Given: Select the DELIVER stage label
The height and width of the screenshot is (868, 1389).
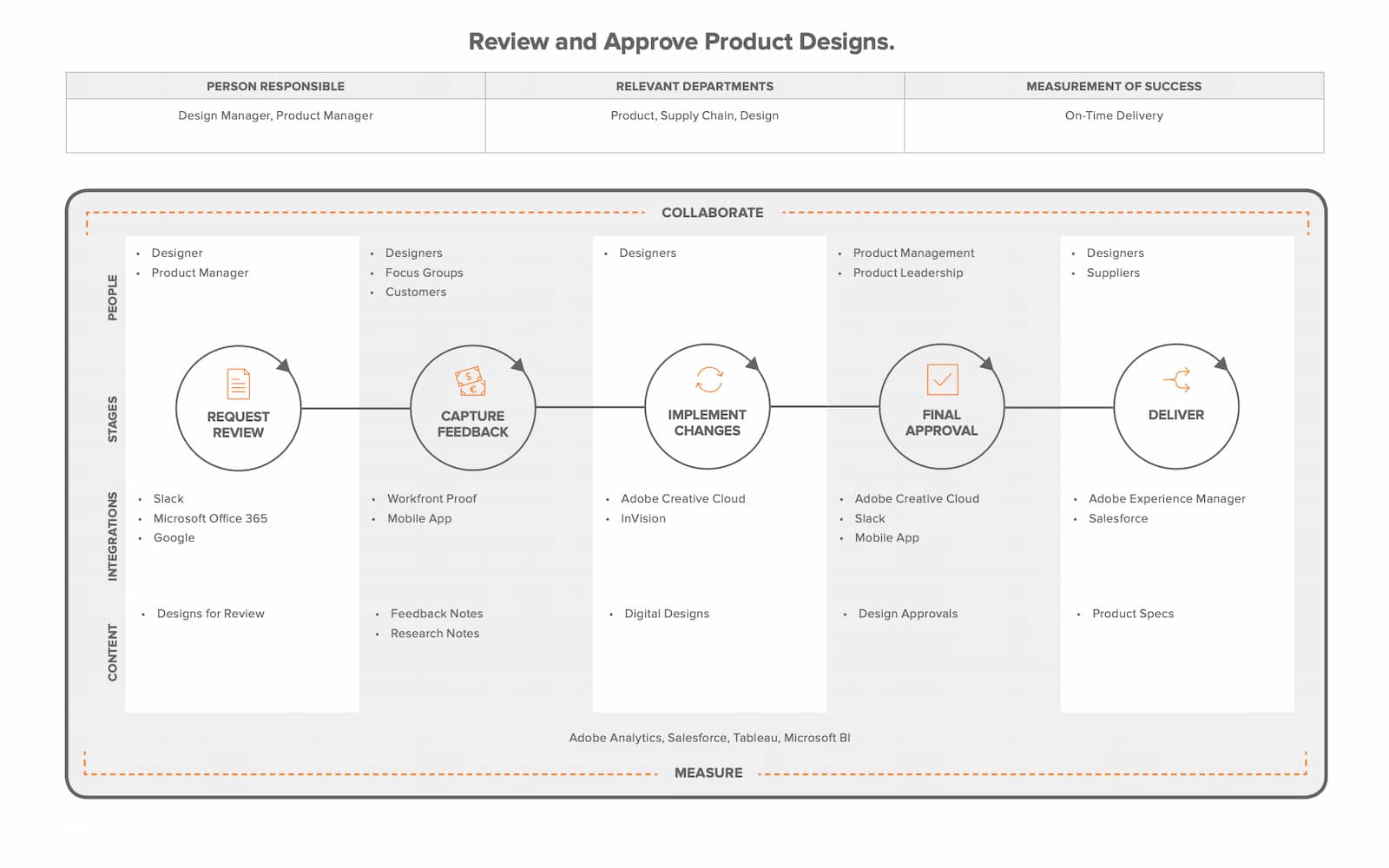Looking at the screenshot, I should pos(1175,415).
